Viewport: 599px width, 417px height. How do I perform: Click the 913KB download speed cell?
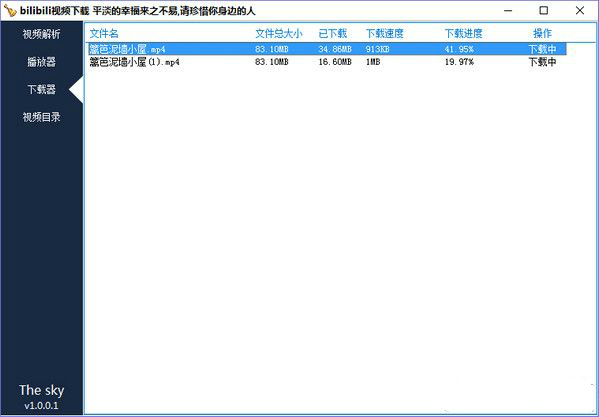click(x=377, y=49)
